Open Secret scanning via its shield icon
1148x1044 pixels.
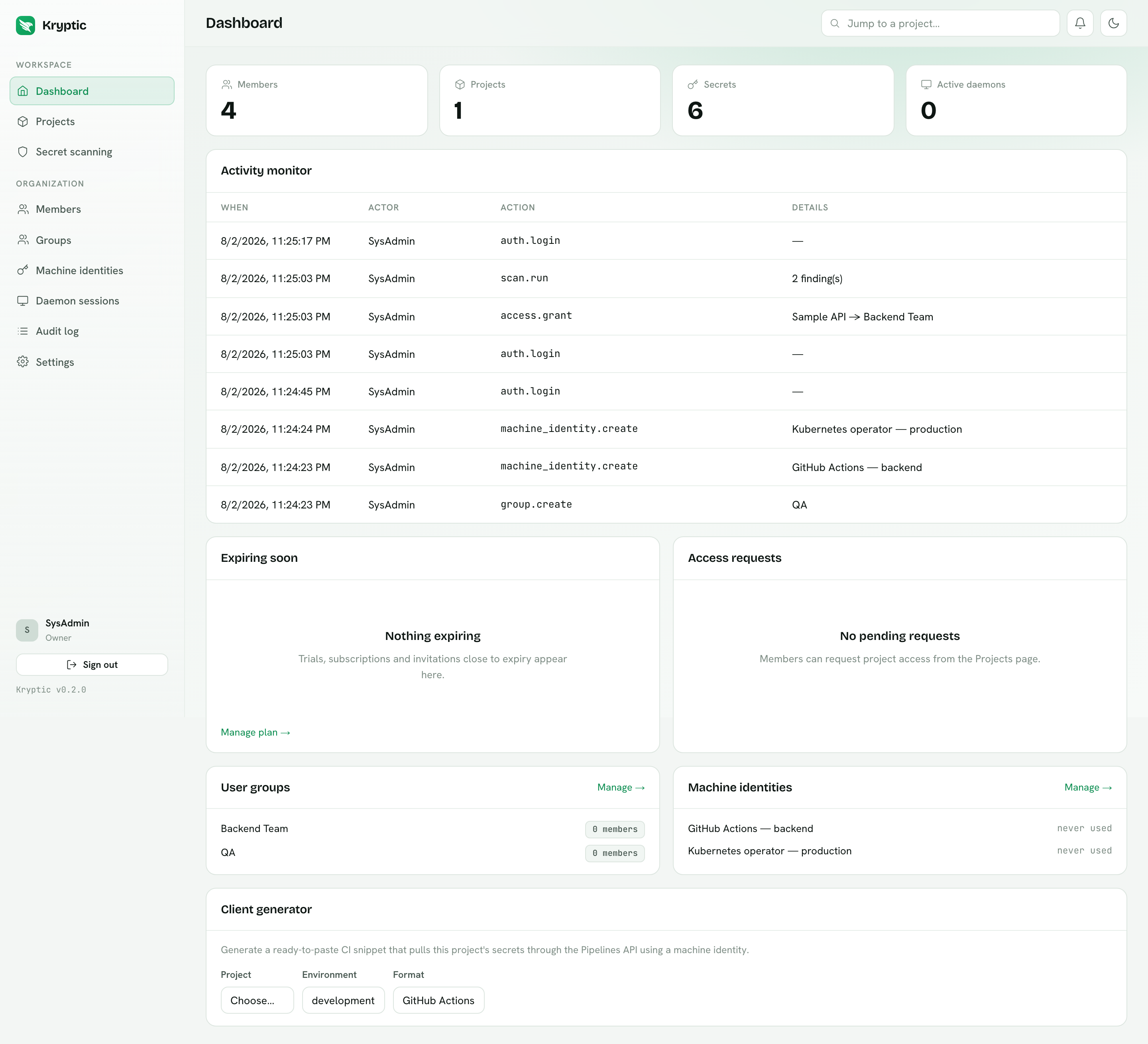point(23,152)
